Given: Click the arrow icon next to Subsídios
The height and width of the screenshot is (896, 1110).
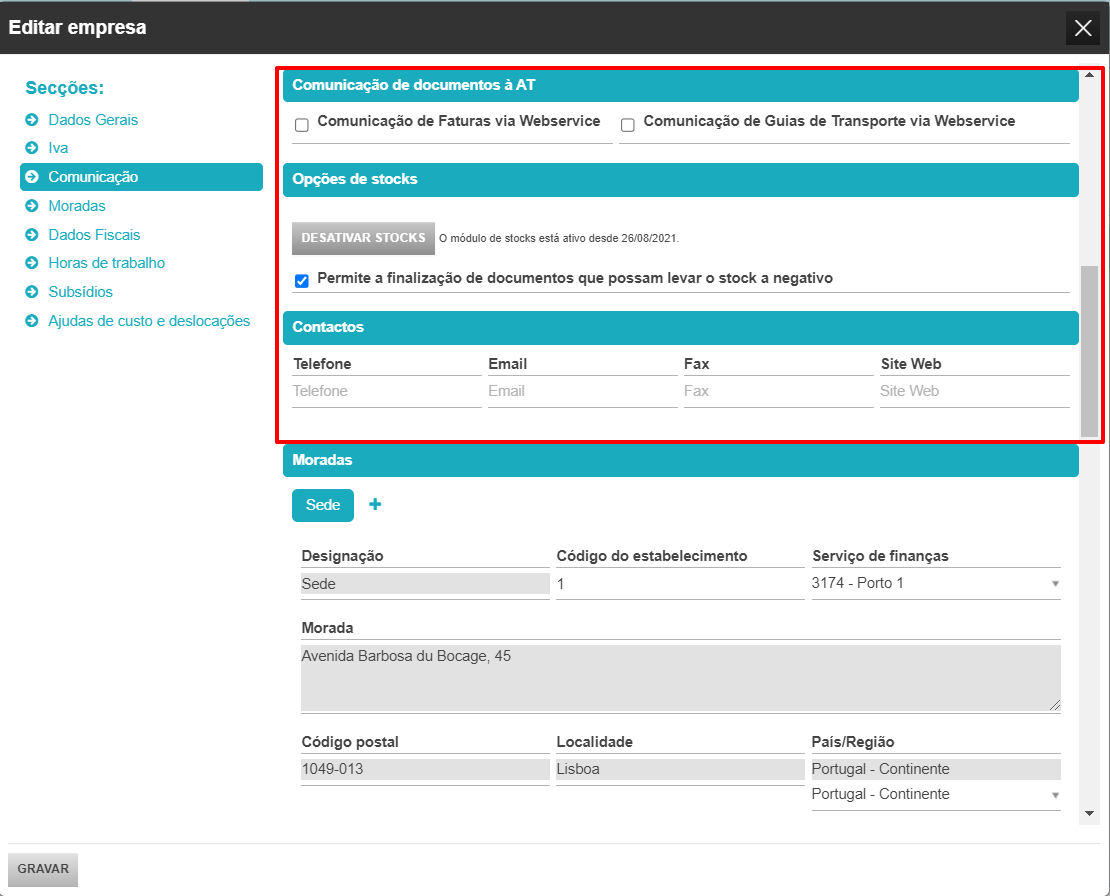Looking at the screenshot, I should click(32, 292).
